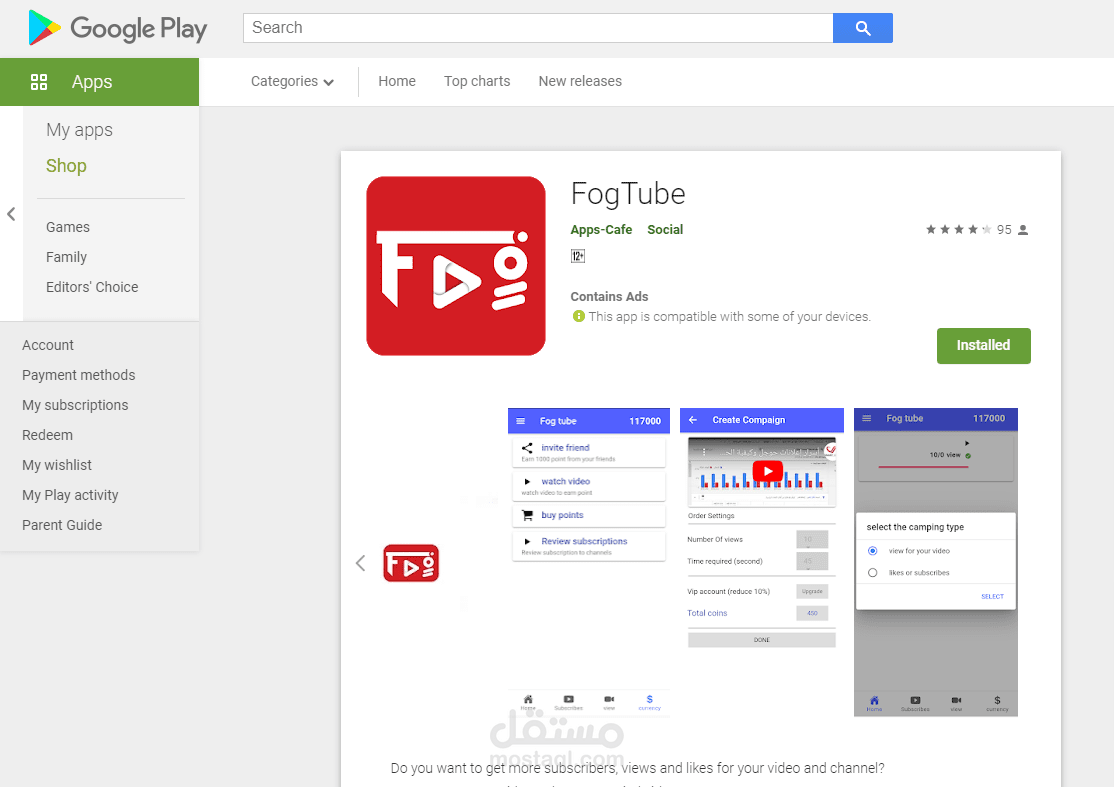Open the Fog tube menu screenshot
The width and height of the screenshot is (1114, 787).
[x=588, y=561]
